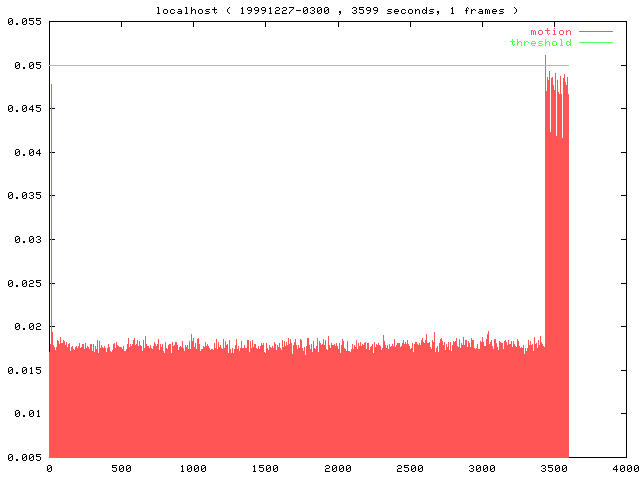The width and height of the screenshot is (640, 480).
Task: Click the 0.005 y-axis tick label
Action: 24,458
